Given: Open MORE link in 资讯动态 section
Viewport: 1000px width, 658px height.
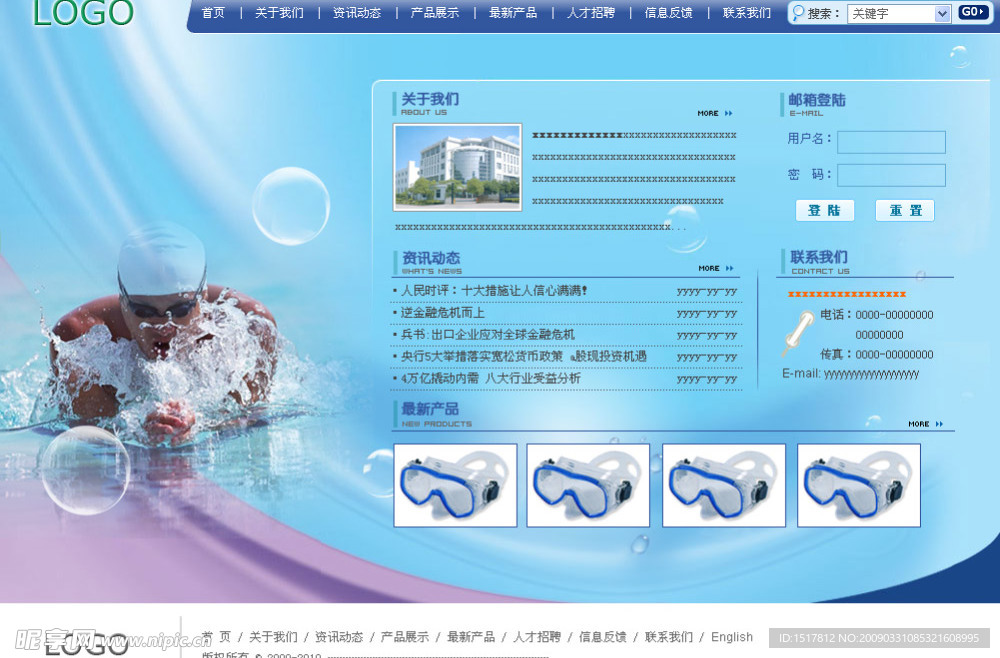Looking at the screenshot, I should pos(716,268).
